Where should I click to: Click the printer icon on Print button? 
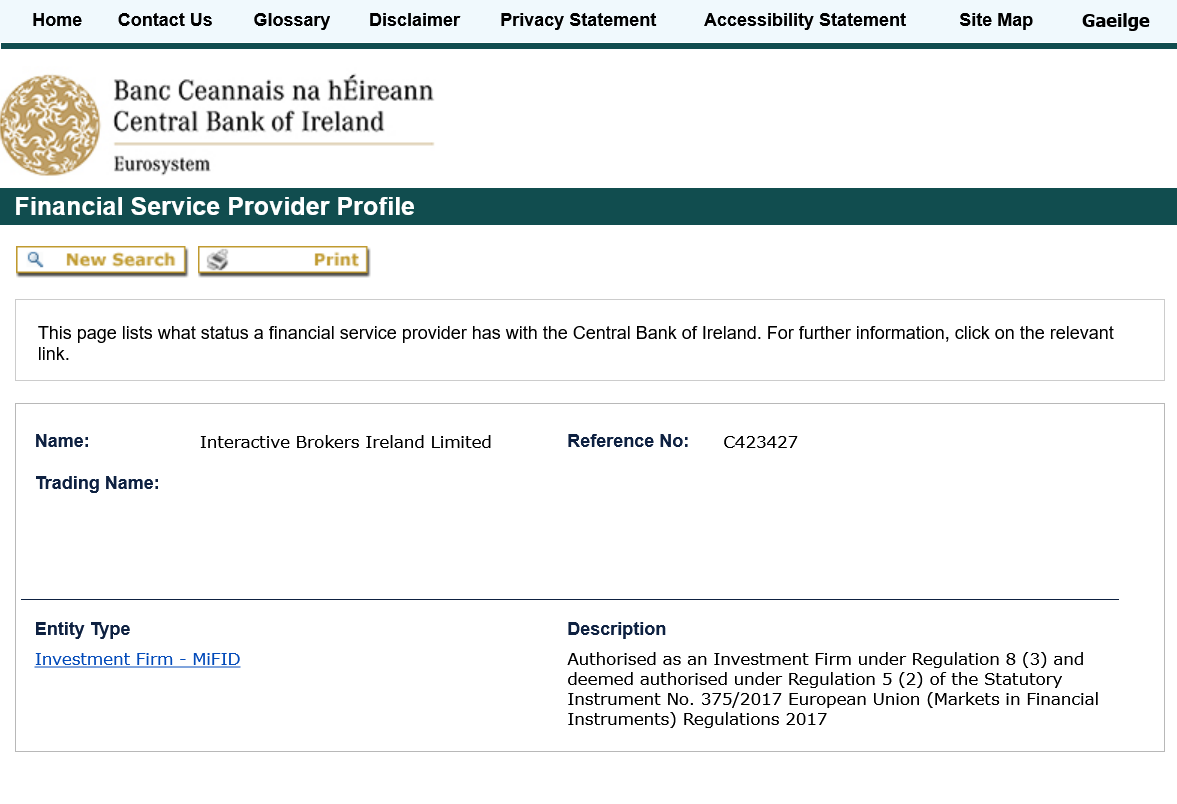[x=218, y=260]
